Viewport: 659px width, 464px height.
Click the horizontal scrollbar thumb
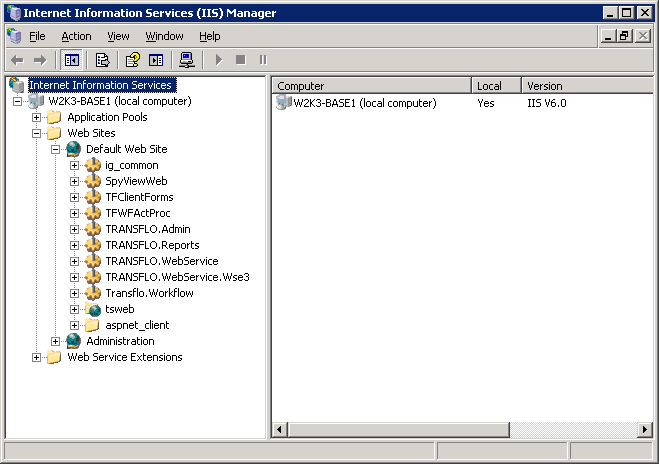click(398, 430)
